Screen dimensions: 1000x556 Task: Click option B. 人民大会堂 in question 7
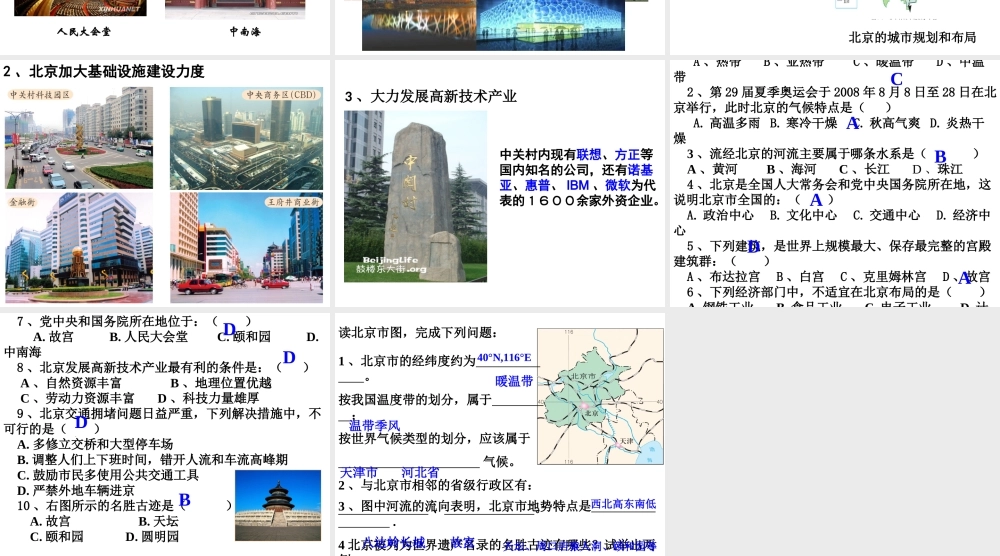click(149, 336)
